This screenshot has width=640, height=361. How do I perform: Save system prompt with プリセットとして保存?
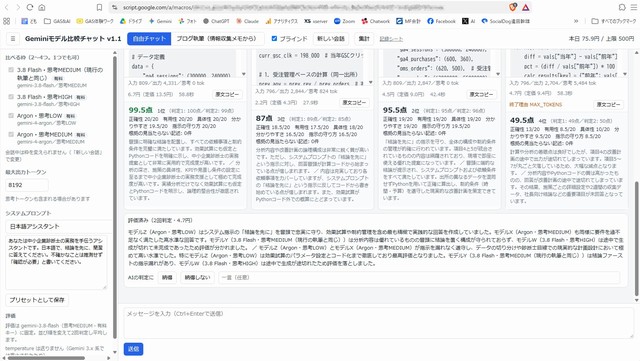click(x=37, y=300)
